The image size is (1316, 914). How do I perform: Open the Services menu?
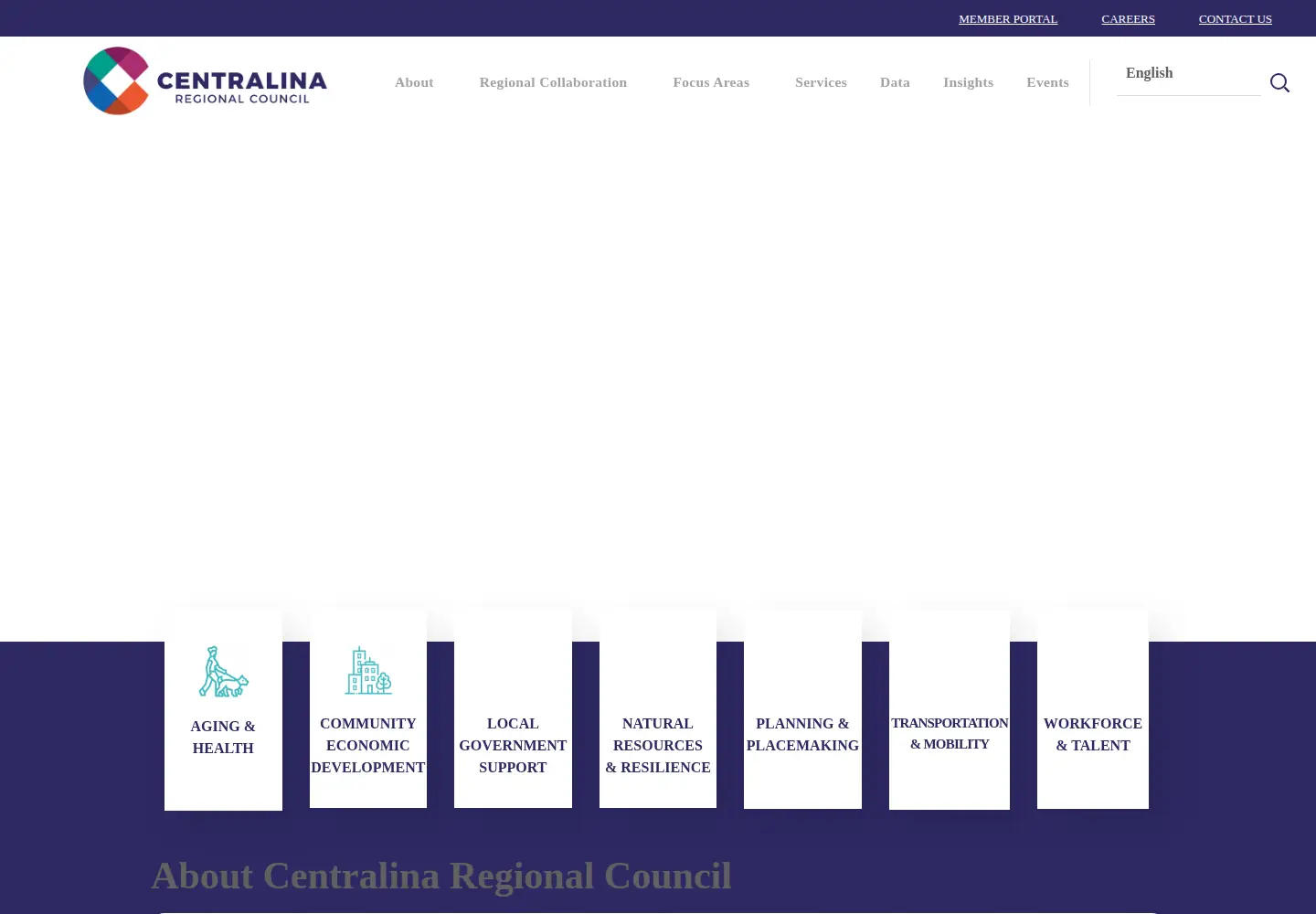(x=821, y=82)
